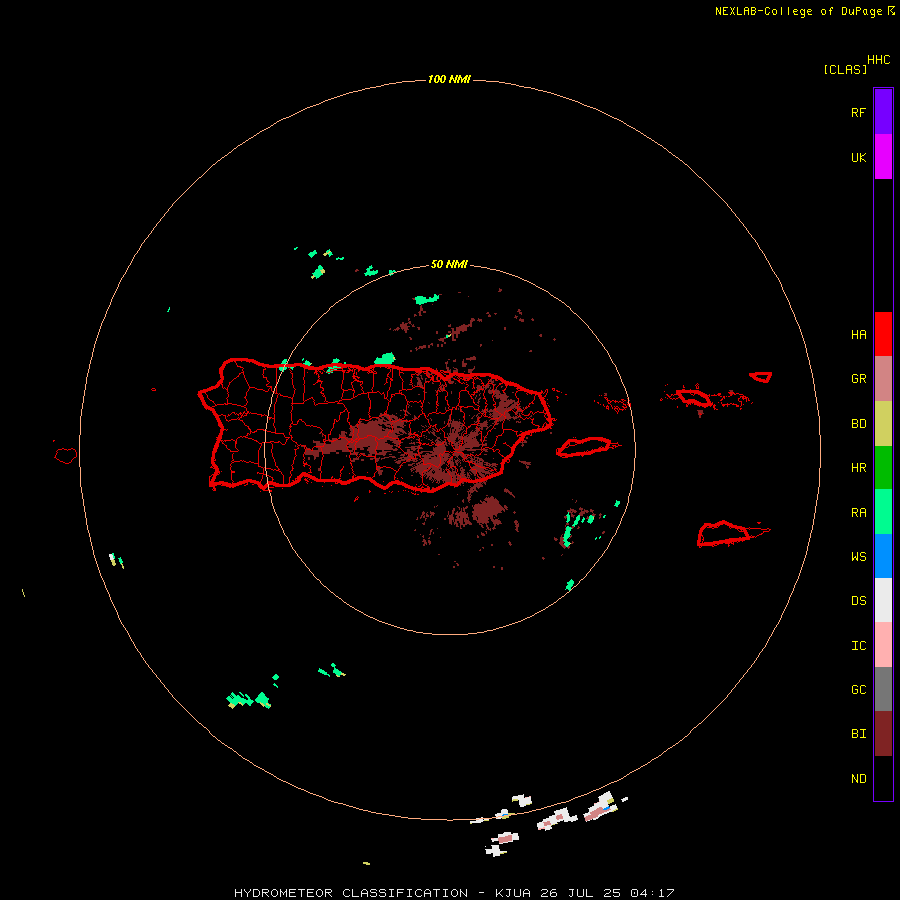The height and width of the screenshot is (900, 900).
Task: Click the Hydrometeor Classification caption text
Action: (x=351, y=893)
